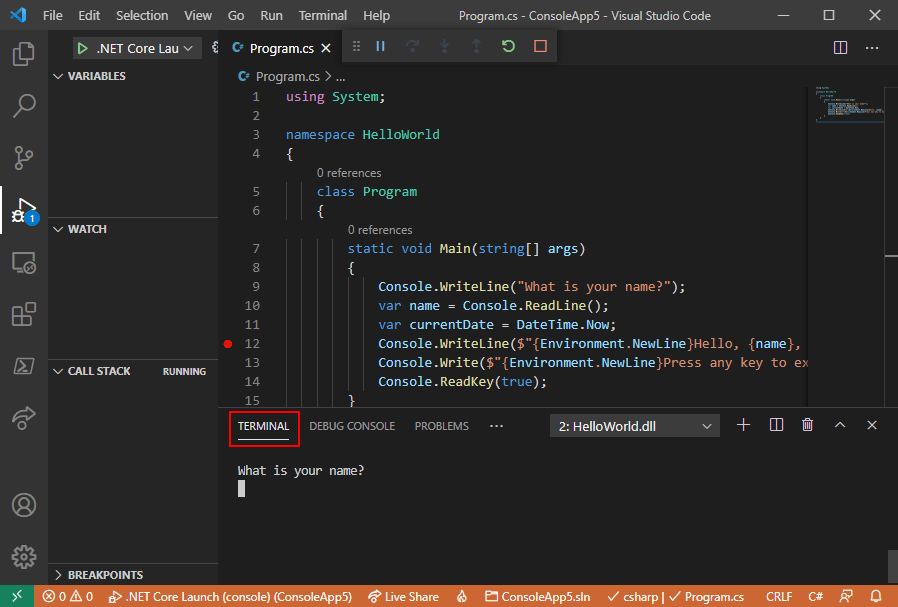The image size is (898, 607).
Task: Toggle the breakpoint on line 12
Action: coord(228,344)
